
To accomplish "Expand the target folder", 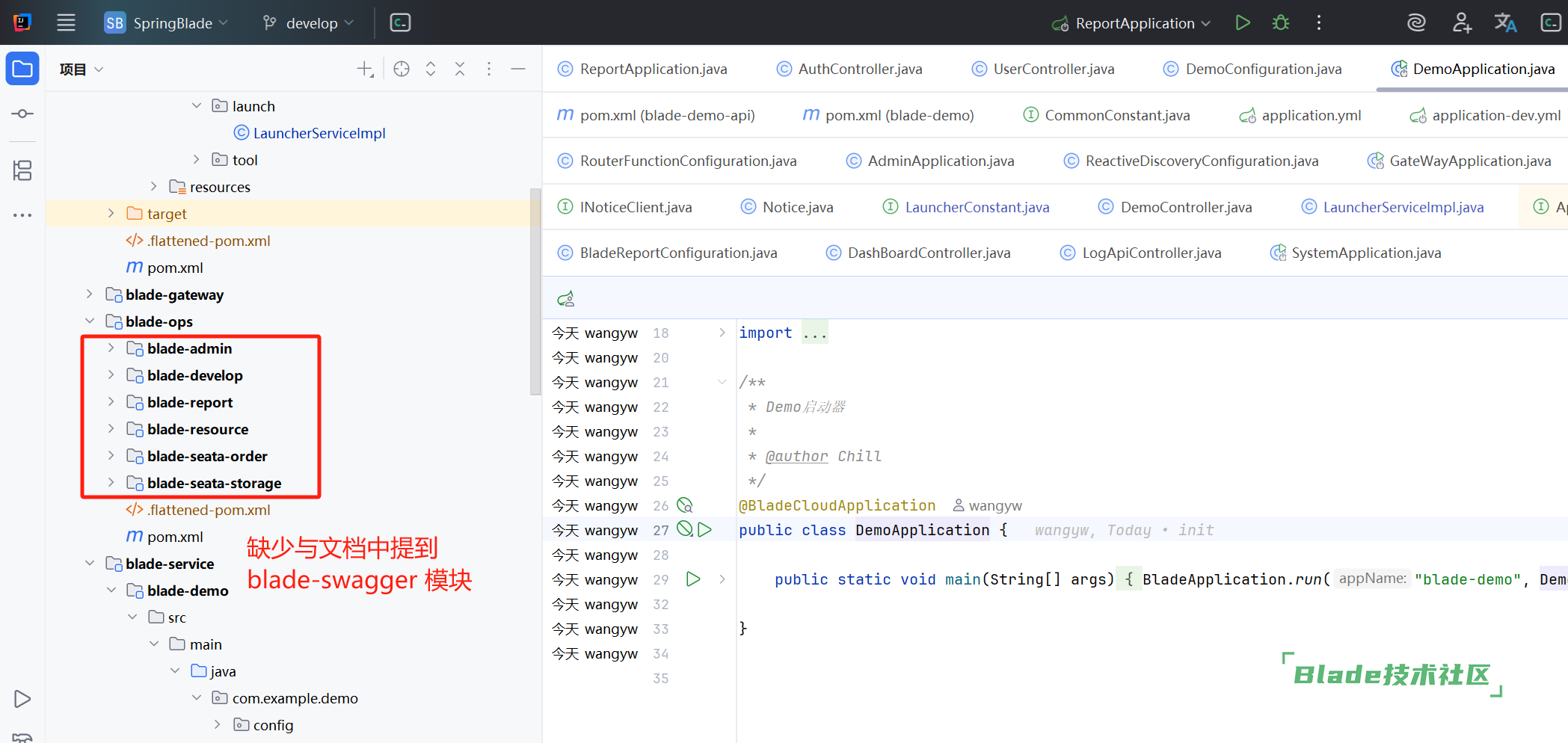I will point(111,214).
